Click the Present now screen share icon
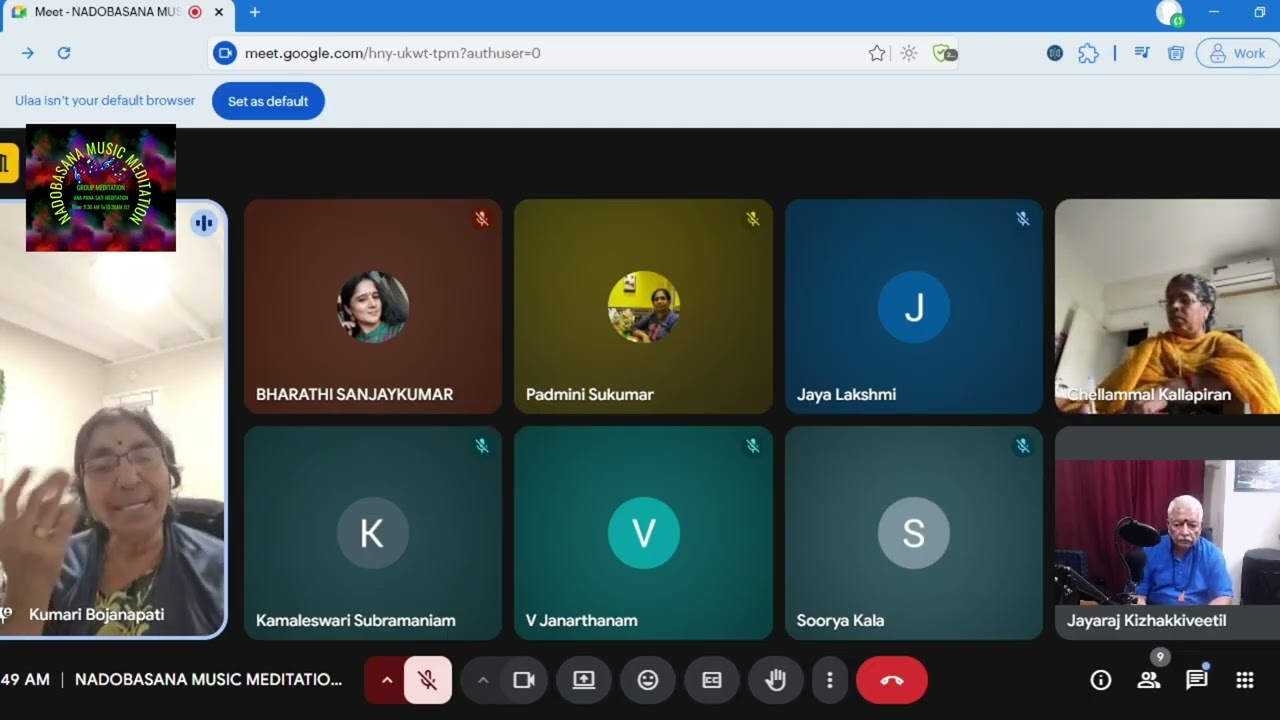This screenshot has width=1280, height=720. (x=583, y=680)
